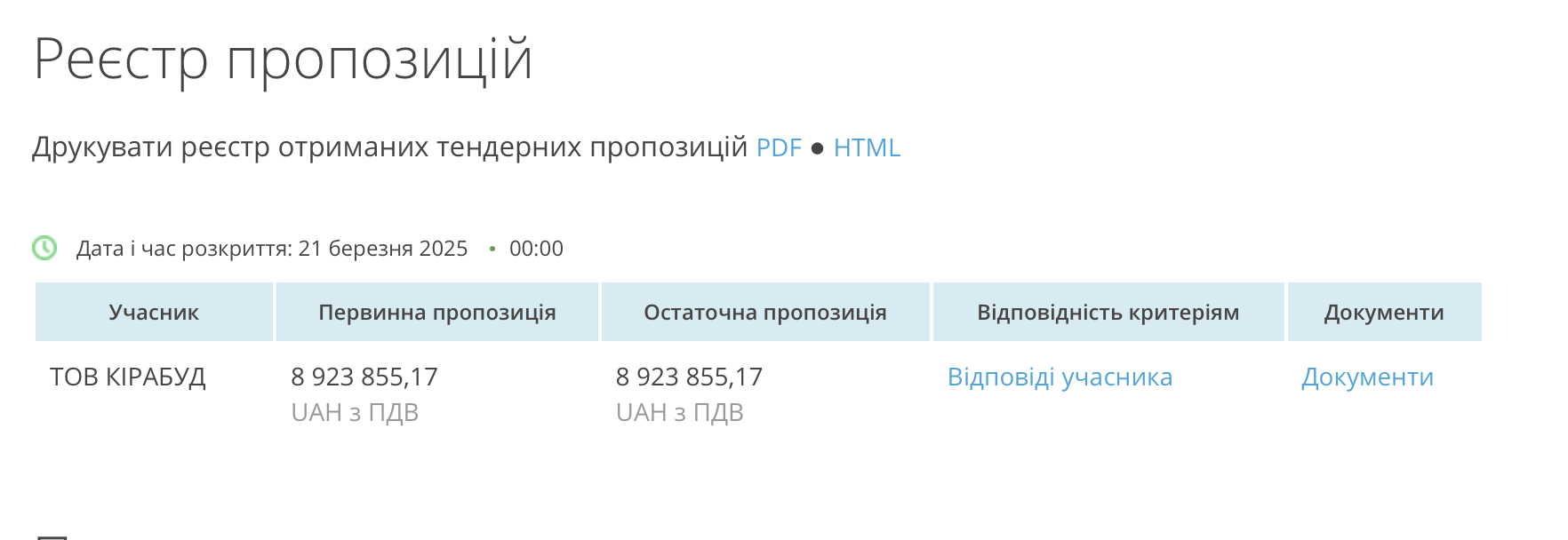Click the Остаточна пропозиція column header

(x=765, y=312)
